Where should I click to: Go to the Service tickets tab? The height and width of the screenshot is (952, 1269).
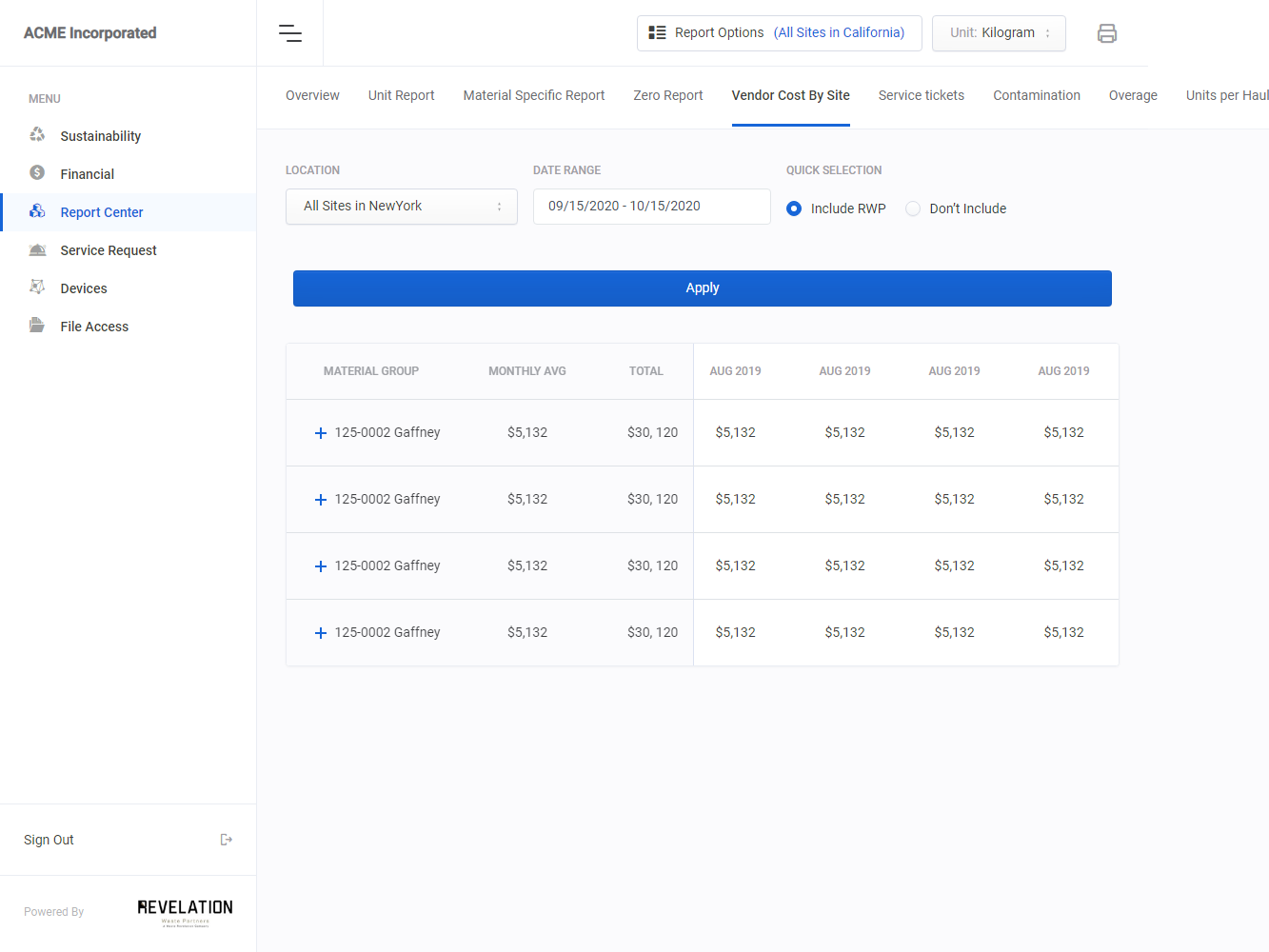[x=922, y=95]
